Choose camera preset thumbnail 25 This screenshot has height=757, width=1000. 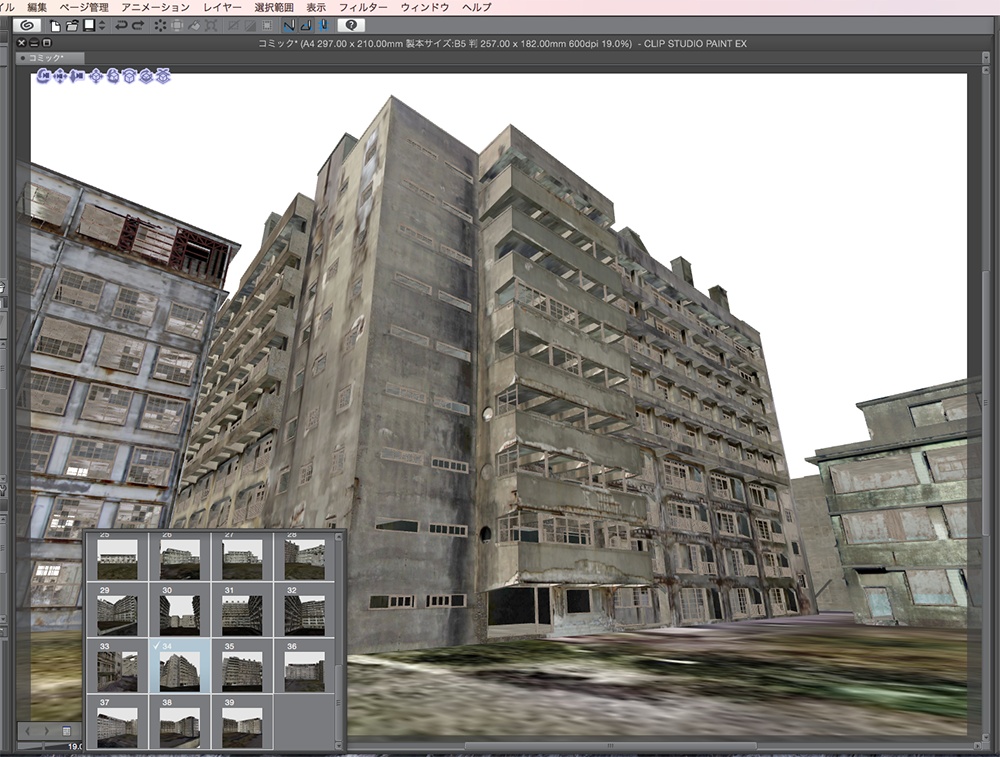coord(117,557)
